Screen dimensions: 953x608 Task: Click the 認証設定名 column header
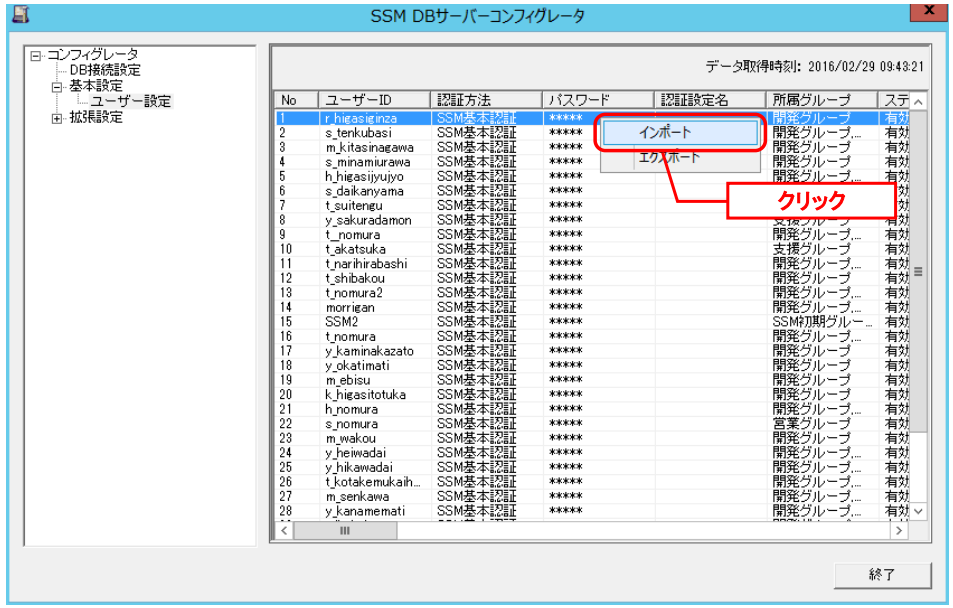coord(710,100)
